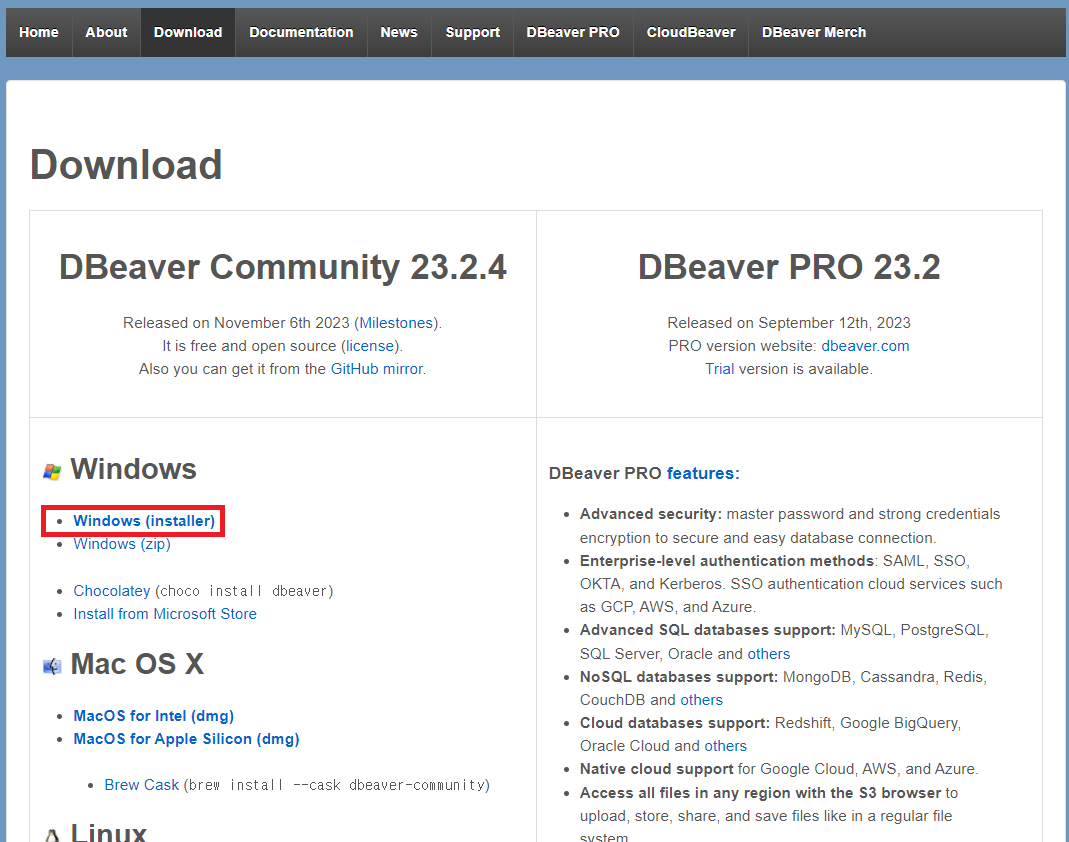Open the Documentation menu
This screenshot has height=842, width=1069.
click(x=301, y=32)
